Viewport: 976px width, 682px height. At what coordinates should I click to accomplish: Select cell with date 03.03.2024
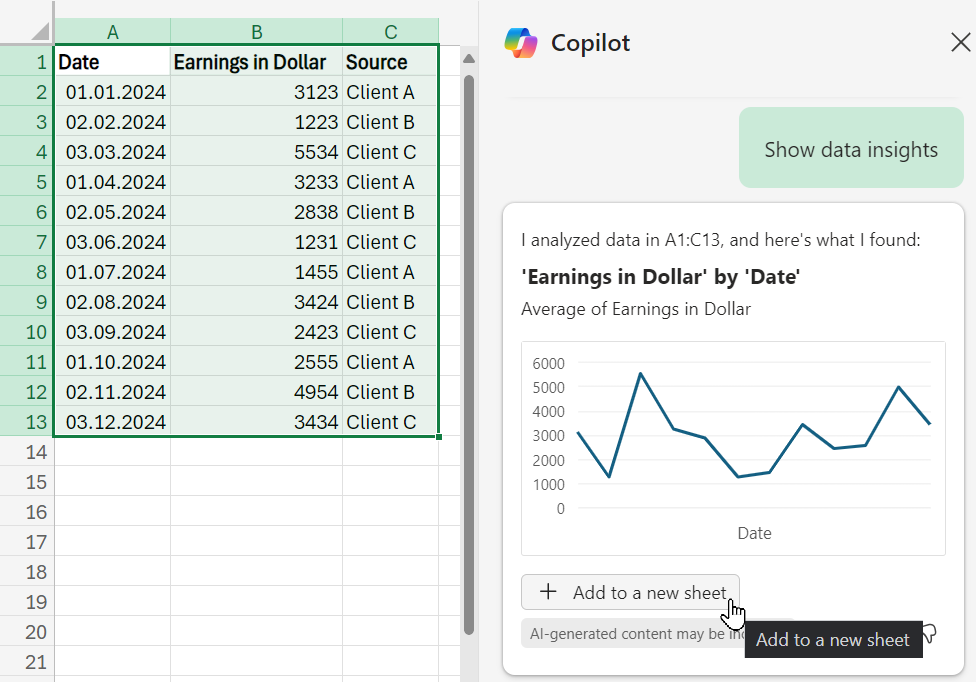[x=112, y=151]
